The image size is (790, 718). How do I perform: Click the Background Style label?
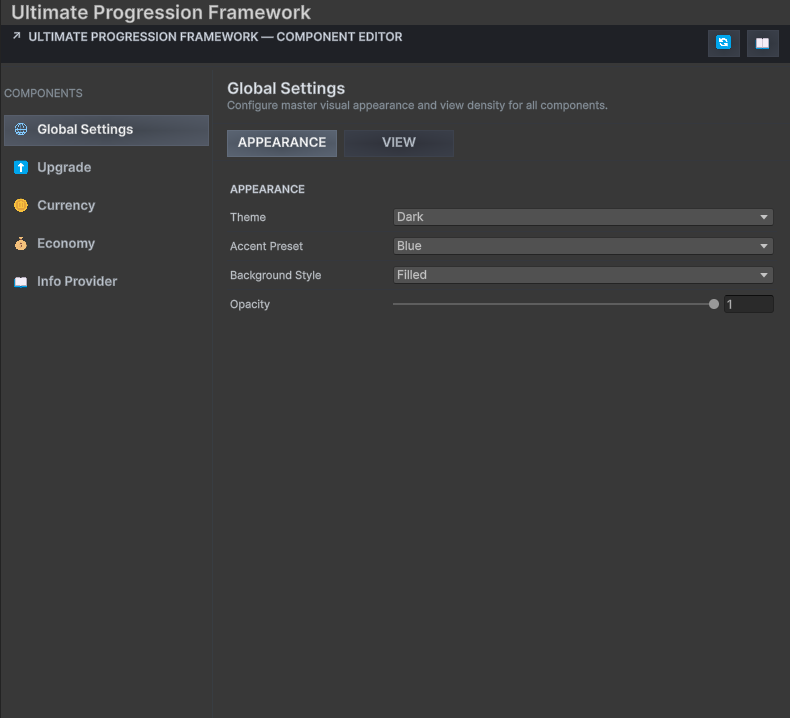pyautogui.click(x=276, y=276)
